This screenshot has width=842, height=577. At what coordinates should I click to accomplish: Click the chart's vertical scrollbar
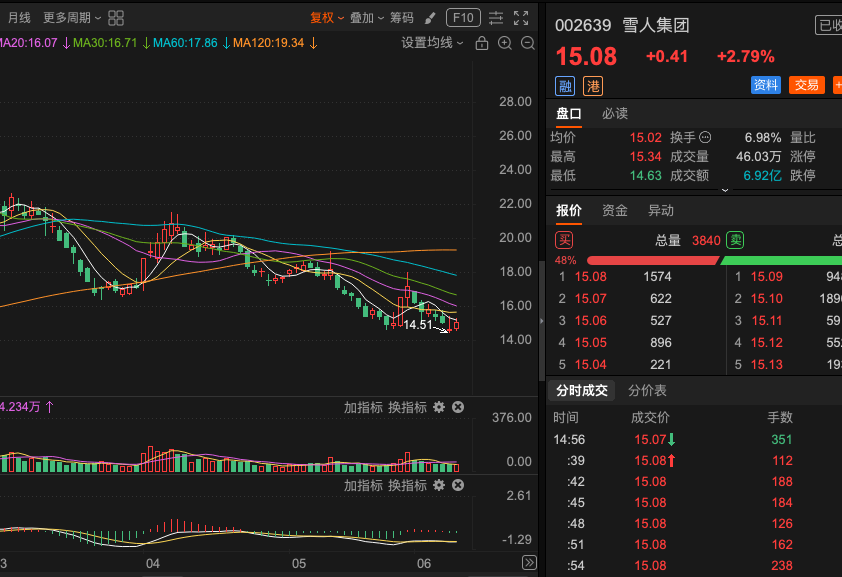541,321
